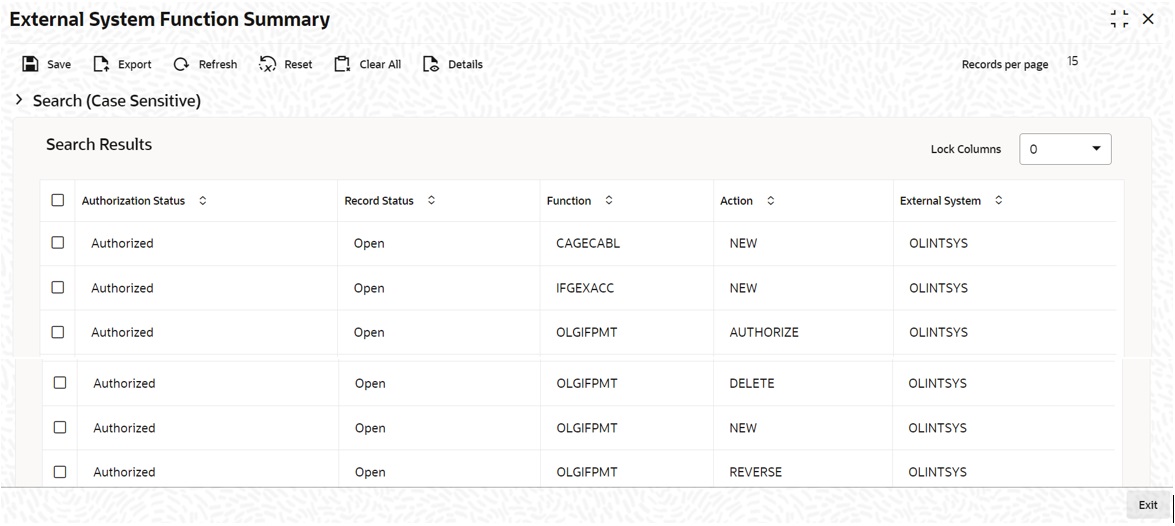Viewport: 1175px width, 526px height.
Task: Click OLINTSYS in the IFGEXACC row
Action: [938, 288]
